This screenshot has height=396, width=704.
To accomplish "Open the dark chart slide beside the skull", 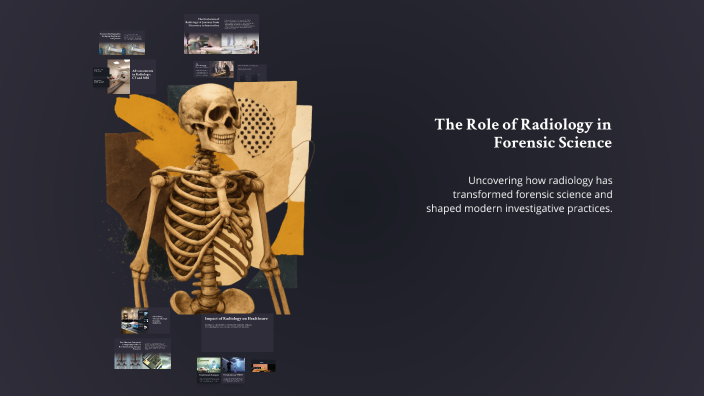I will 251,73.
